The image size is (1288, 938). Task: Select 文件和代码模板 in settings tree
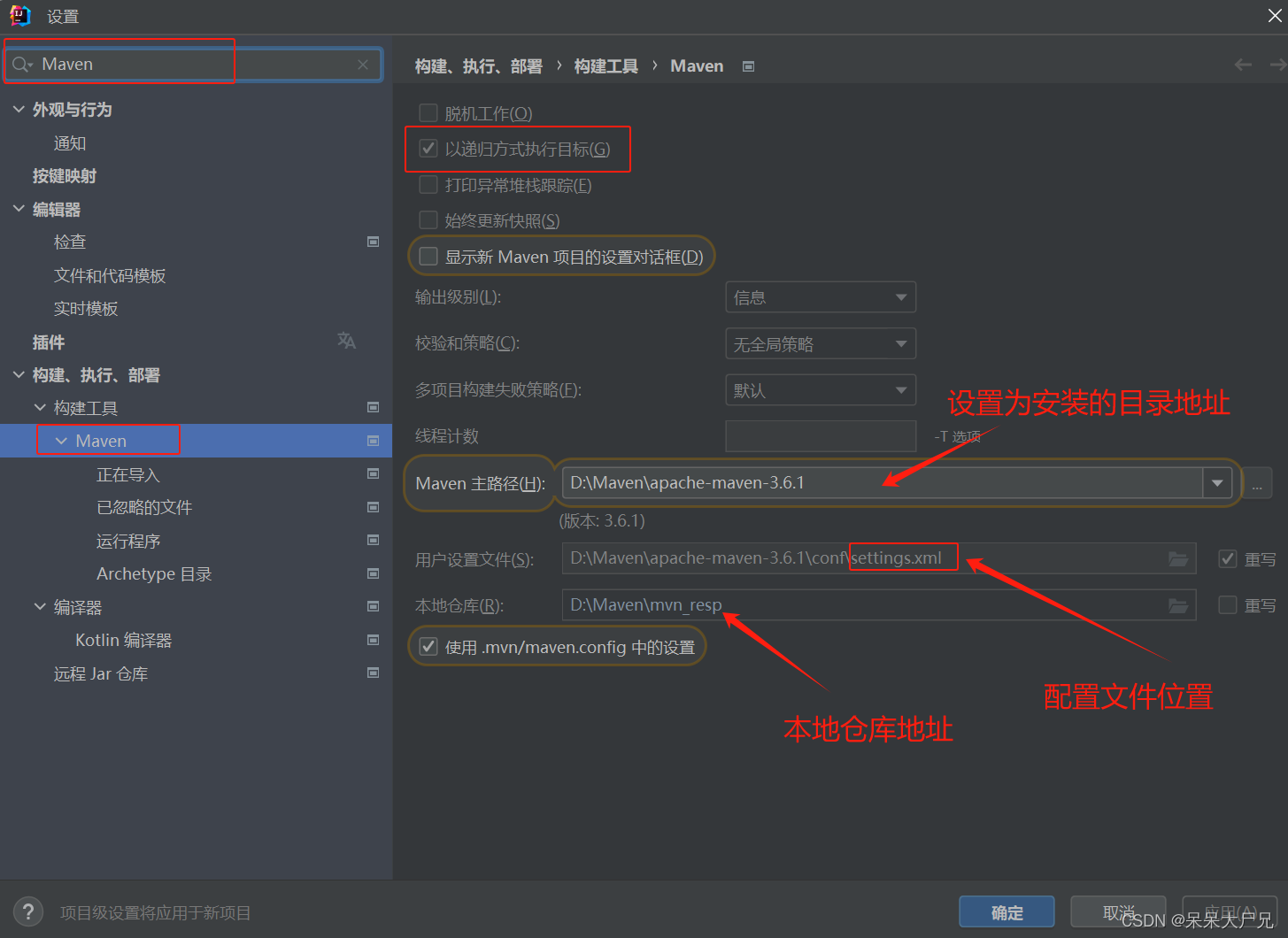pos(110,276)
